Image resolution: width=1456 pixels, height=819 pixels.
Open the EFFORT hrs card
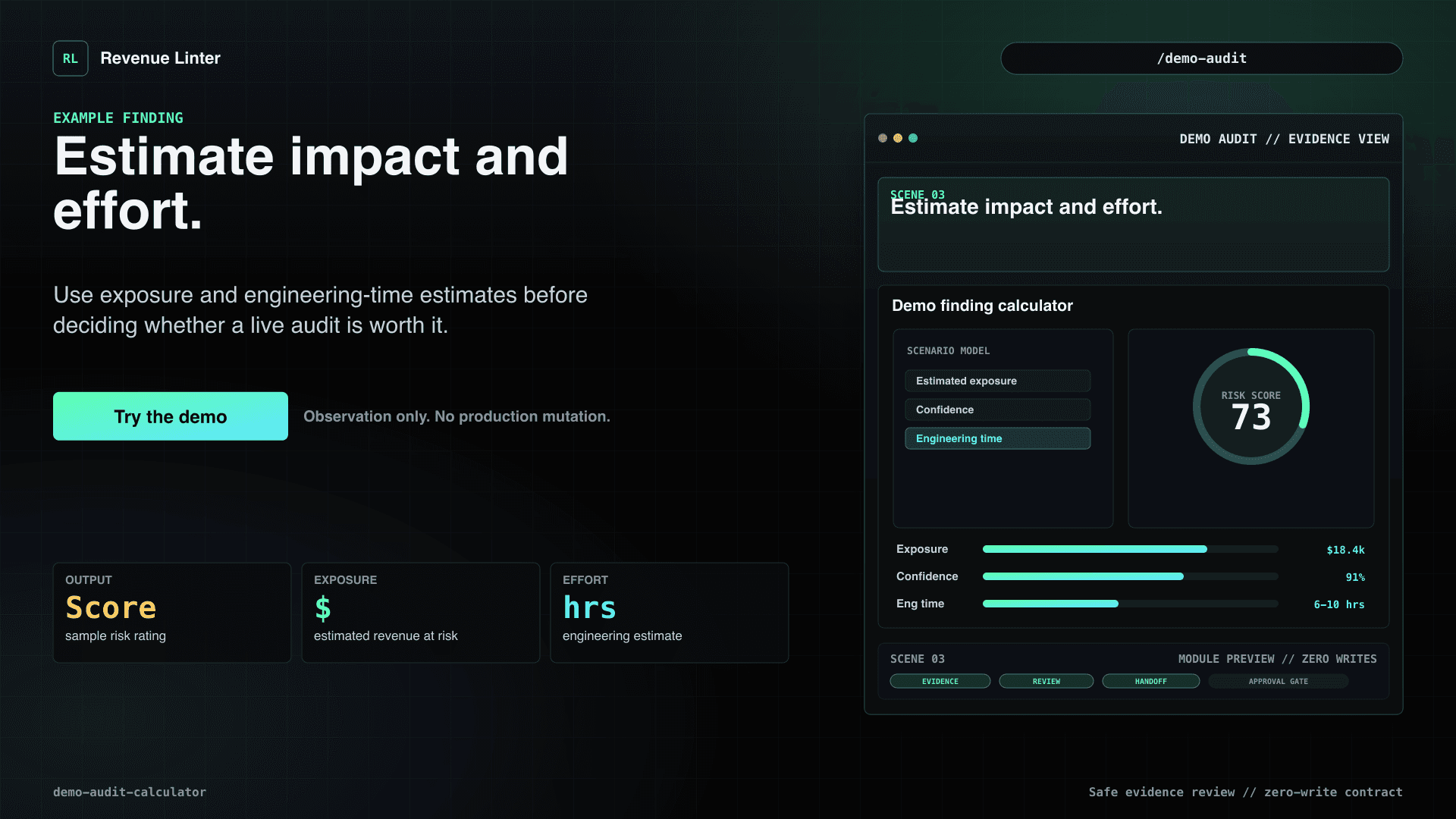click(x=670, y=613)
